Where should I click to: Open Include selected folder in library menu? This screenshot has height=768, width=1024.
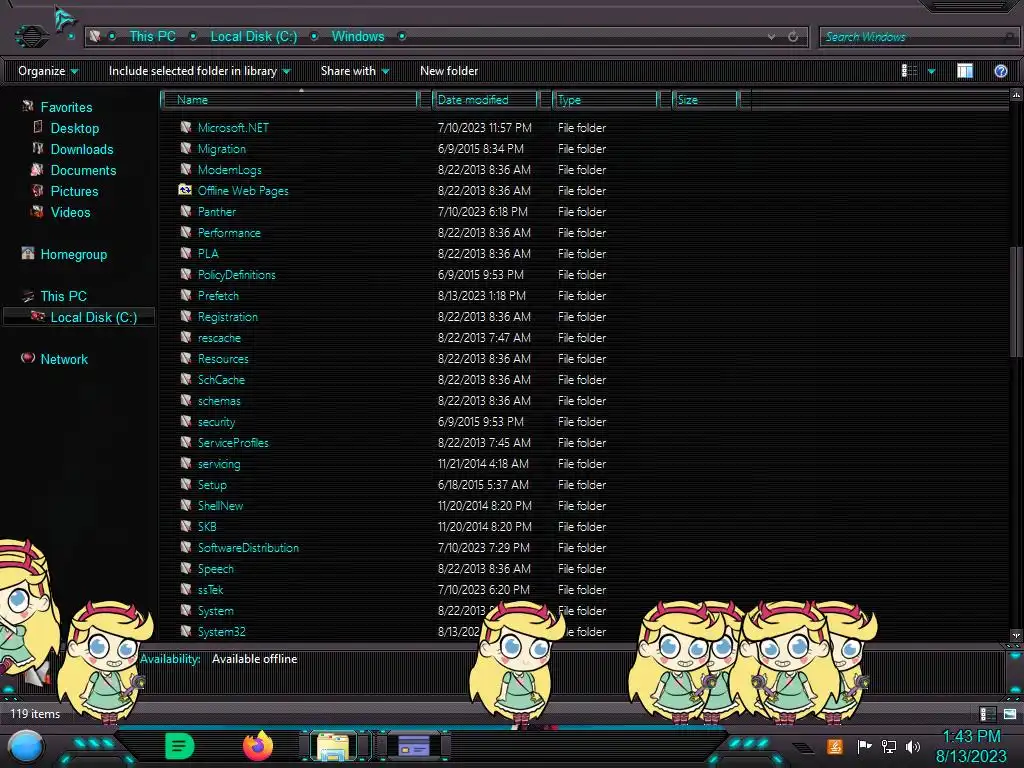(199, 71)
